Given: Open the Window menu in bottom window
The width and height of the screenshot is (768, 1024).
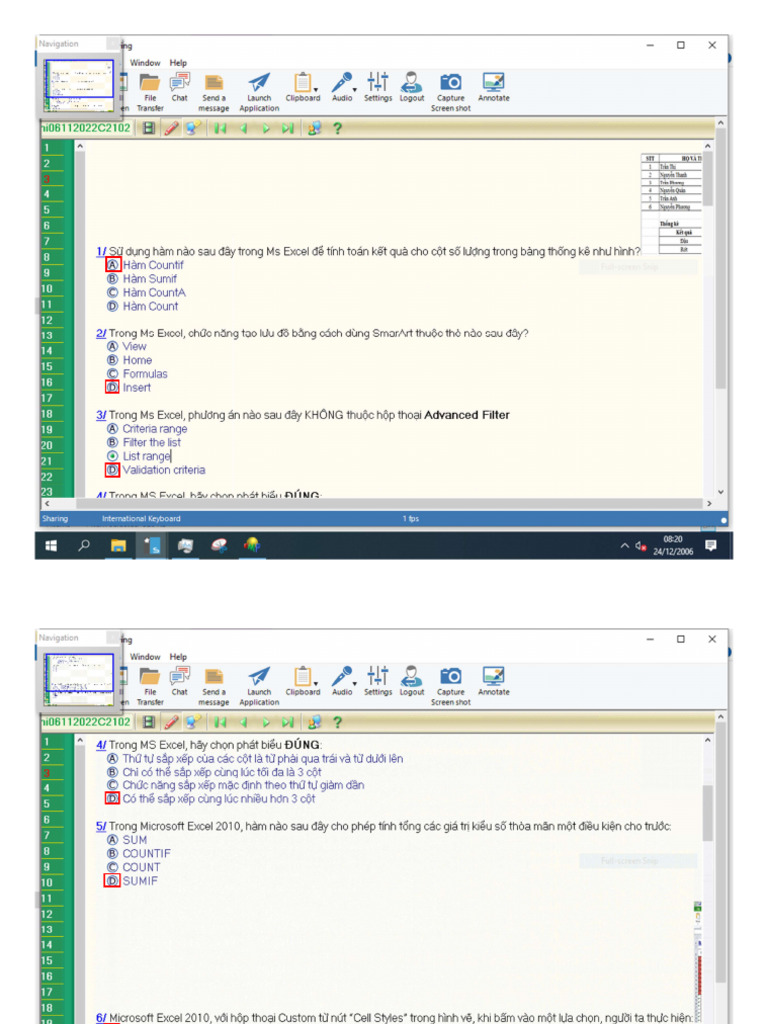Looking at the screenshot, I should pos(145,657).
